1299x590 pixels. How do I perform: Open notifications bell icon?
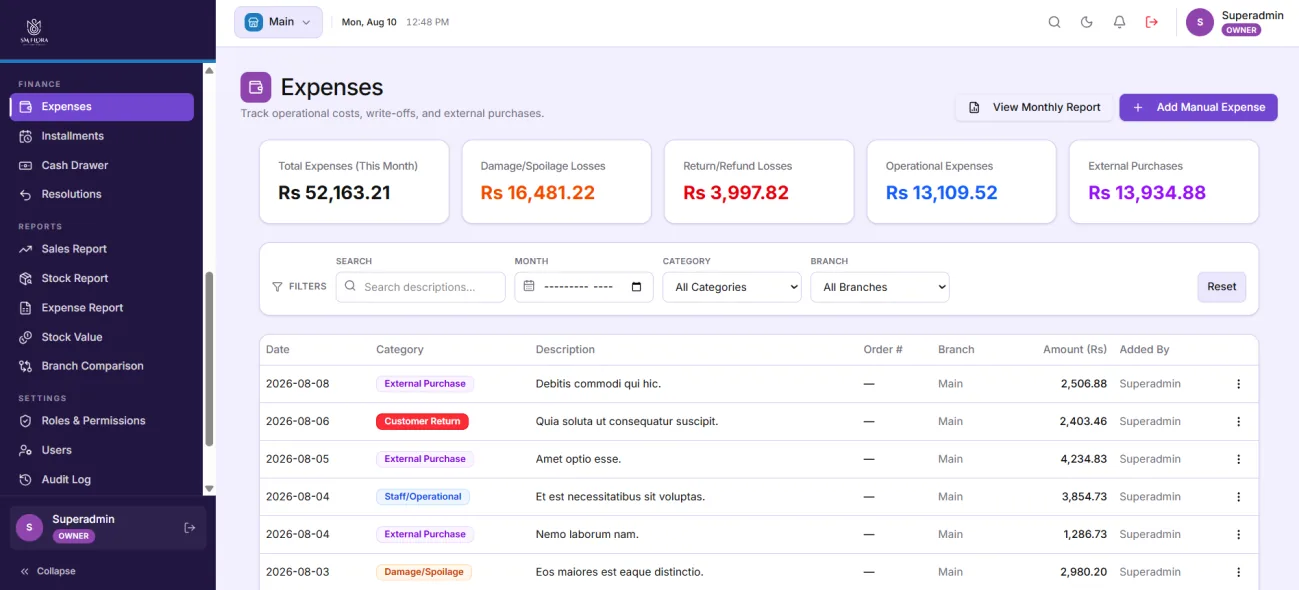1119,22
